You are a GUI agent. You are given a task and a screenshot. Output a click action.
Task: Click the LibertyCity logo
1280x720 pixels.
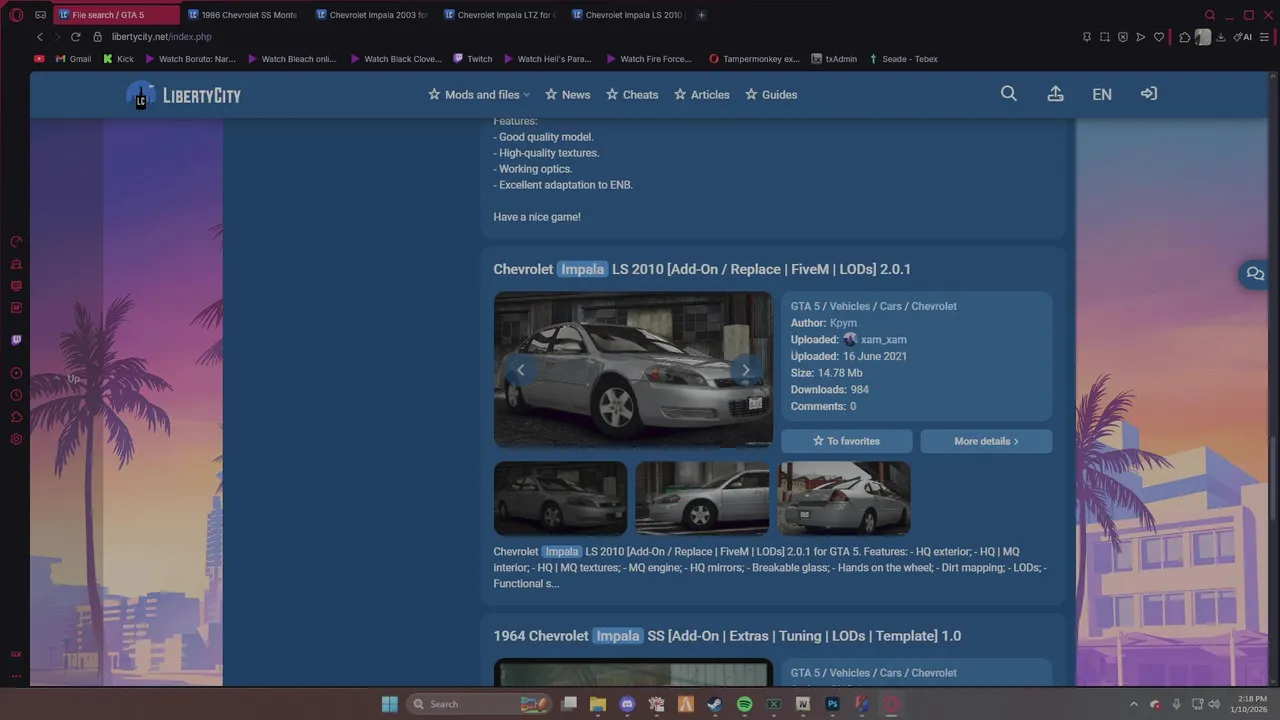click(x=184, y=95)
